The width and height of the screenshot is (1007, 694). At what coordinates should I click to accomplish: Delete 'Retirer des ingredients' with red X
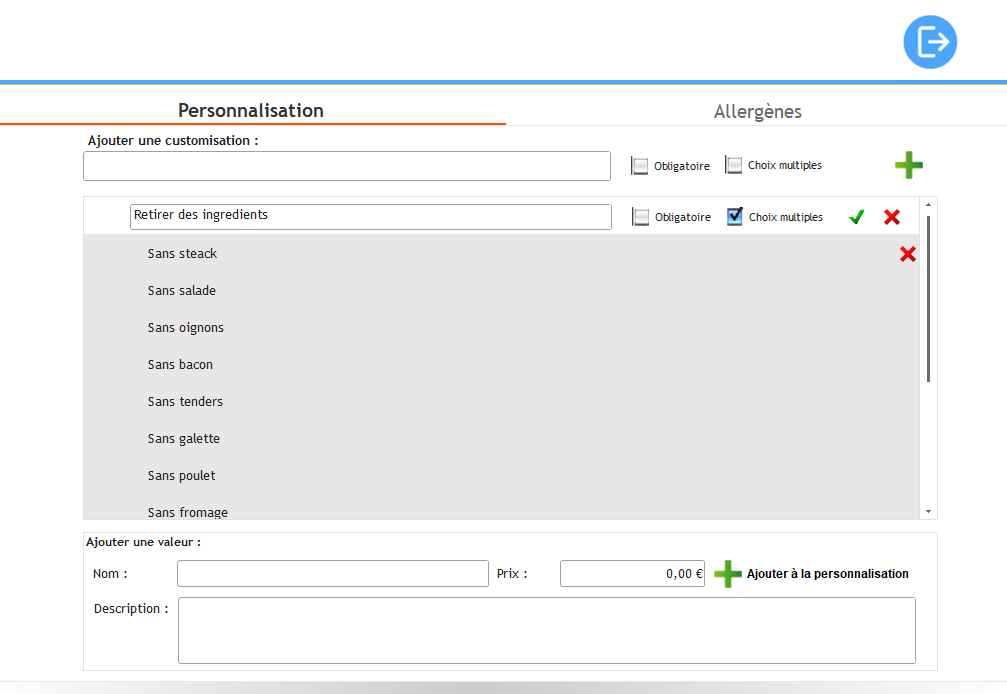coord(892,217)
